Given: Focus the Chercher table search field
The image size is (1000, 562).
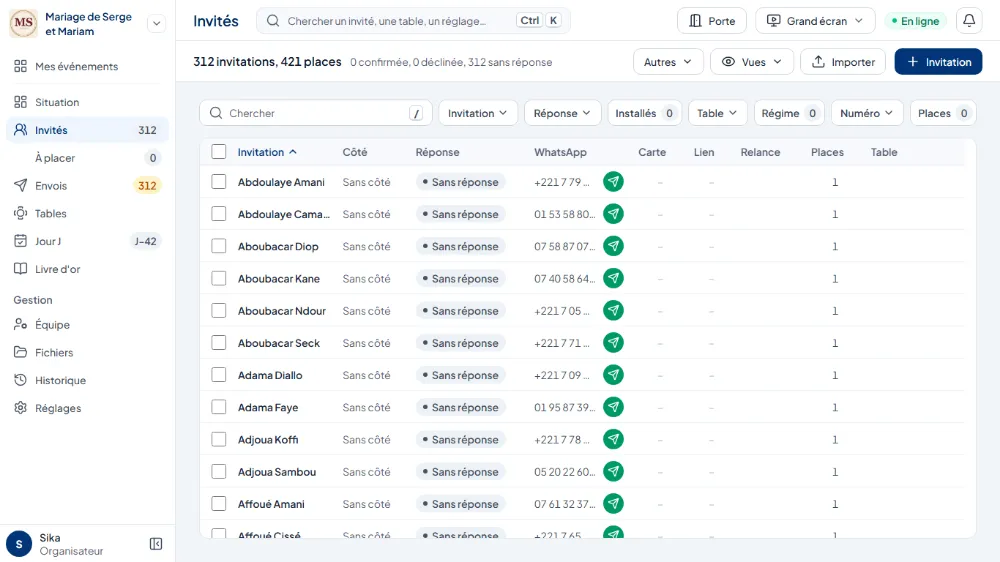Looking at the screenshot, I should tap(316, 113).
